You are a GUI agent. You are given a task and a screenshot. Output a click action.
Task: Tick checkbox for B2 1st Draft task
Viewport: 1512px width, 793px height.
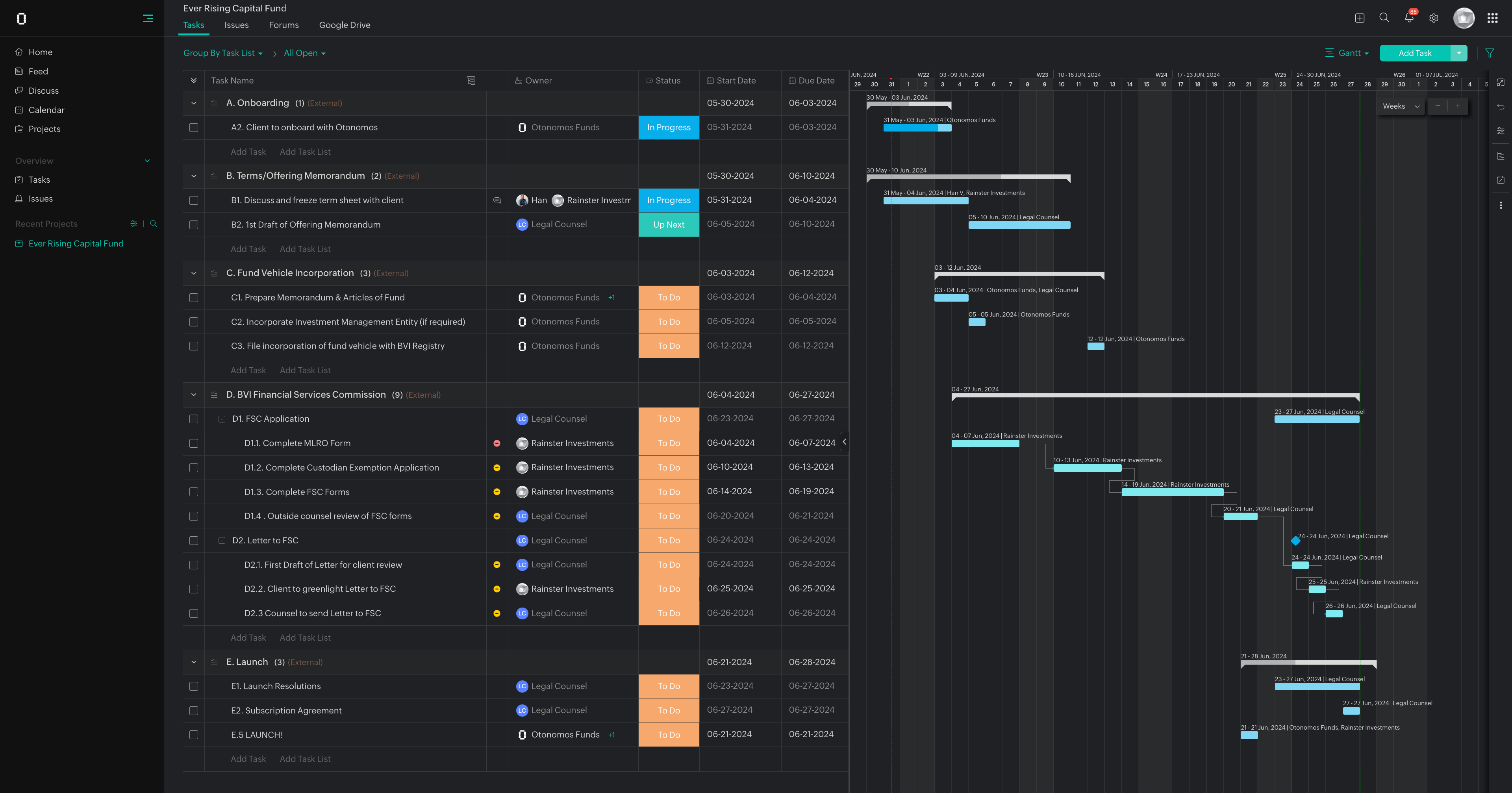(194, 225)
